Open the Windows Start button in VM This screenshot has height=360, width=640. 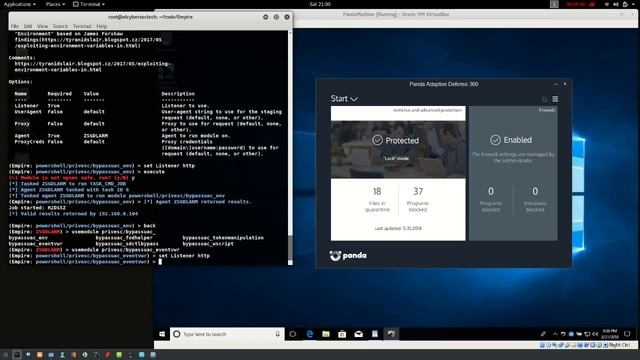[x=162, y=334]
